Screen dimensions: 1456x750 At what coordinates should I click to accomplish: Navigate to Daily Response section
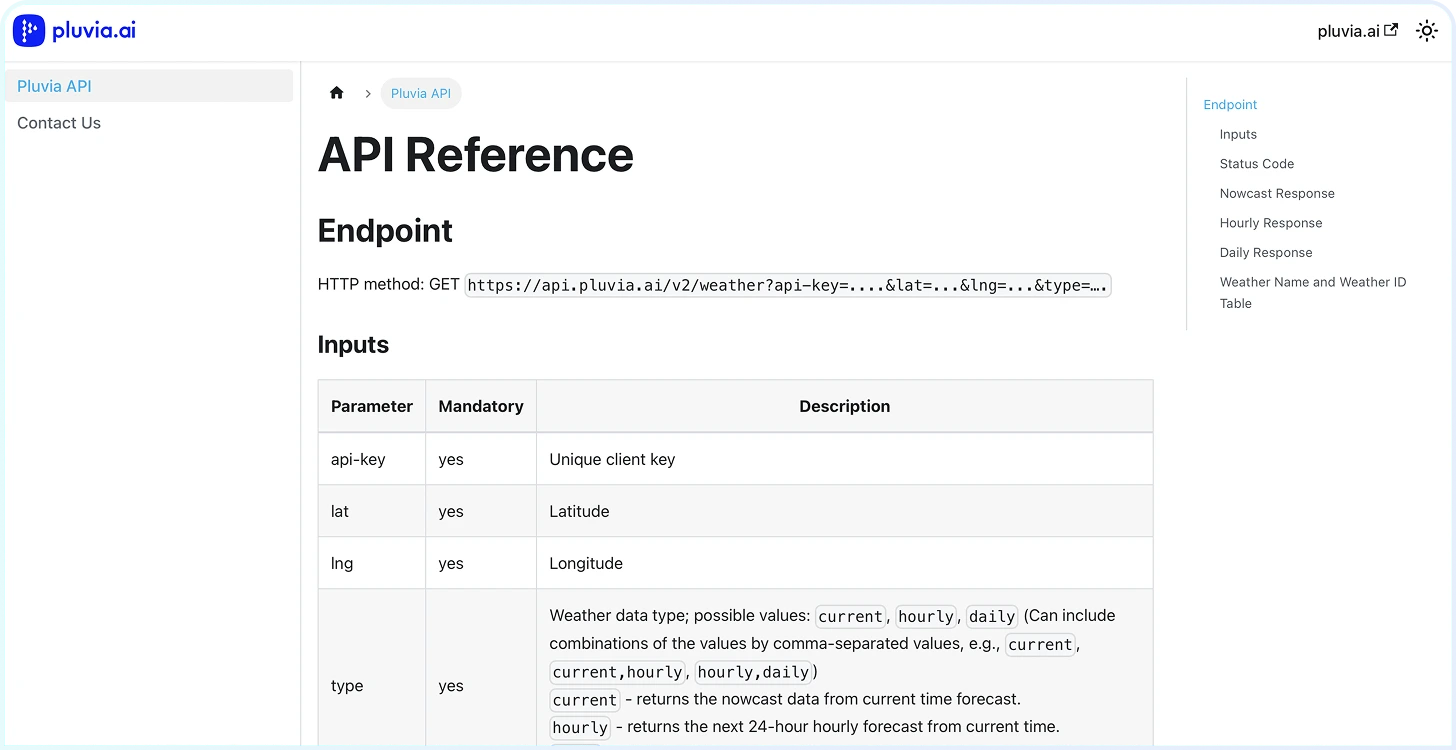point(1265,253)
